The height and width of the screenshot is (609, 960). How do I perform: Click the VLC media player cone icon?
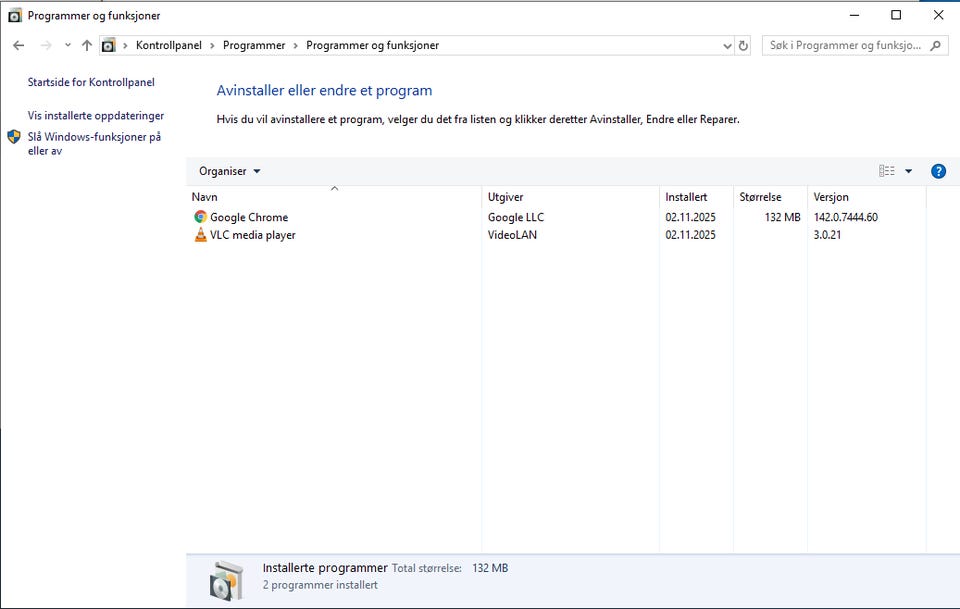coord(200,234)
